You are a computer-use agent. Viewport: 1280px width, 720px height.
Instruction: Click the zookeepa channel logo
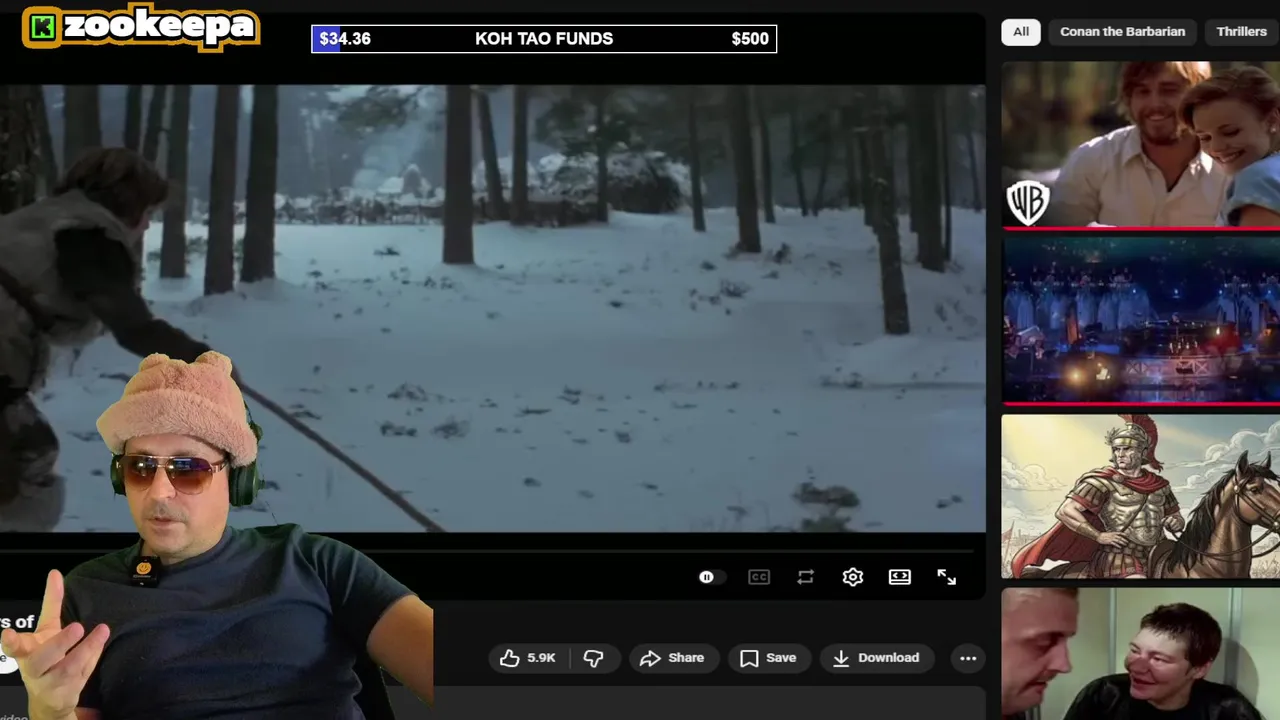click(x=140, y=27)
